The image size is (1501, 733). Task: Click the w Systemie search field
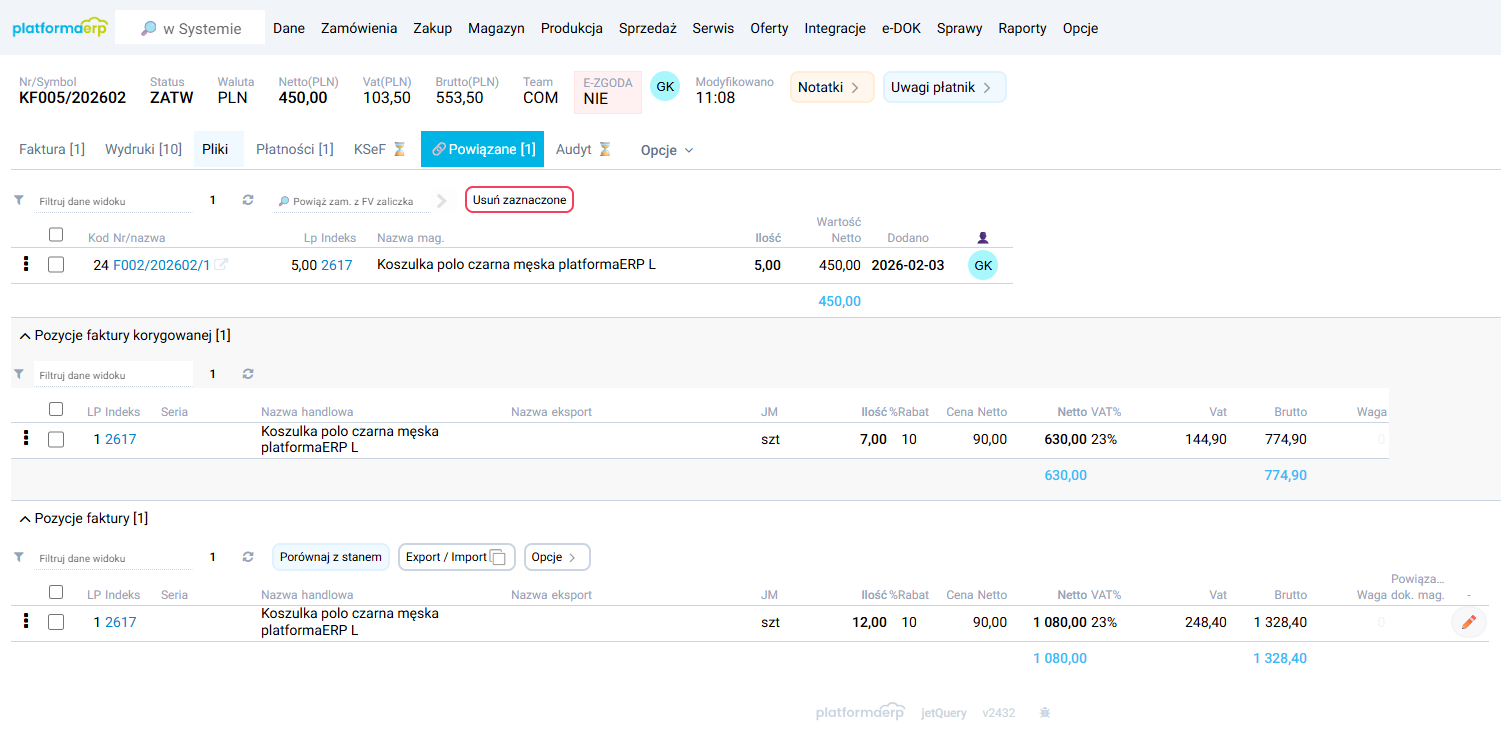190,28
